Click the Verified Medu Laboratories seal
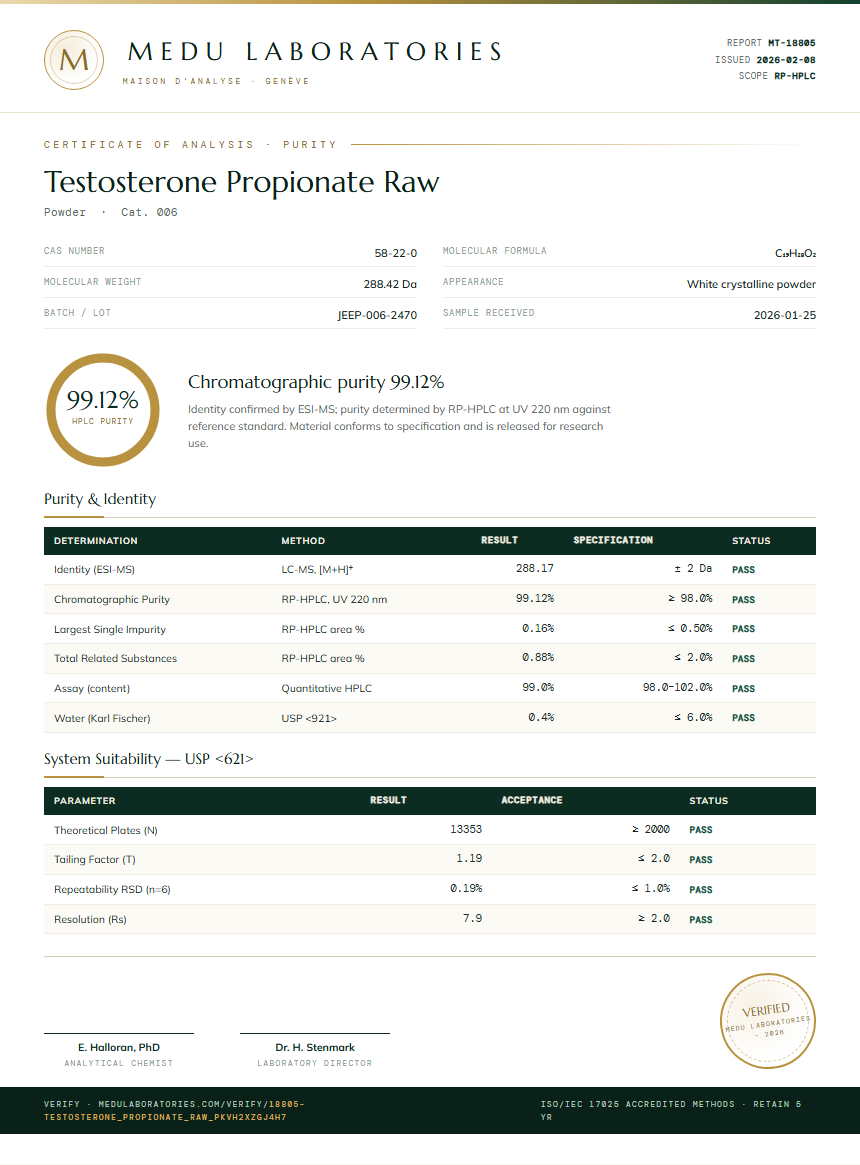The width and height of the screenshot is (860, 1165). tap(768, 1021)
